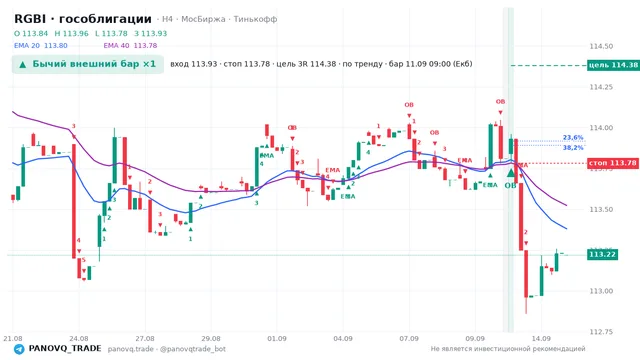This screenshot has width=640, height=360.
Task: Click the 14.09 date axis label
Action: (x=541, y=339)
